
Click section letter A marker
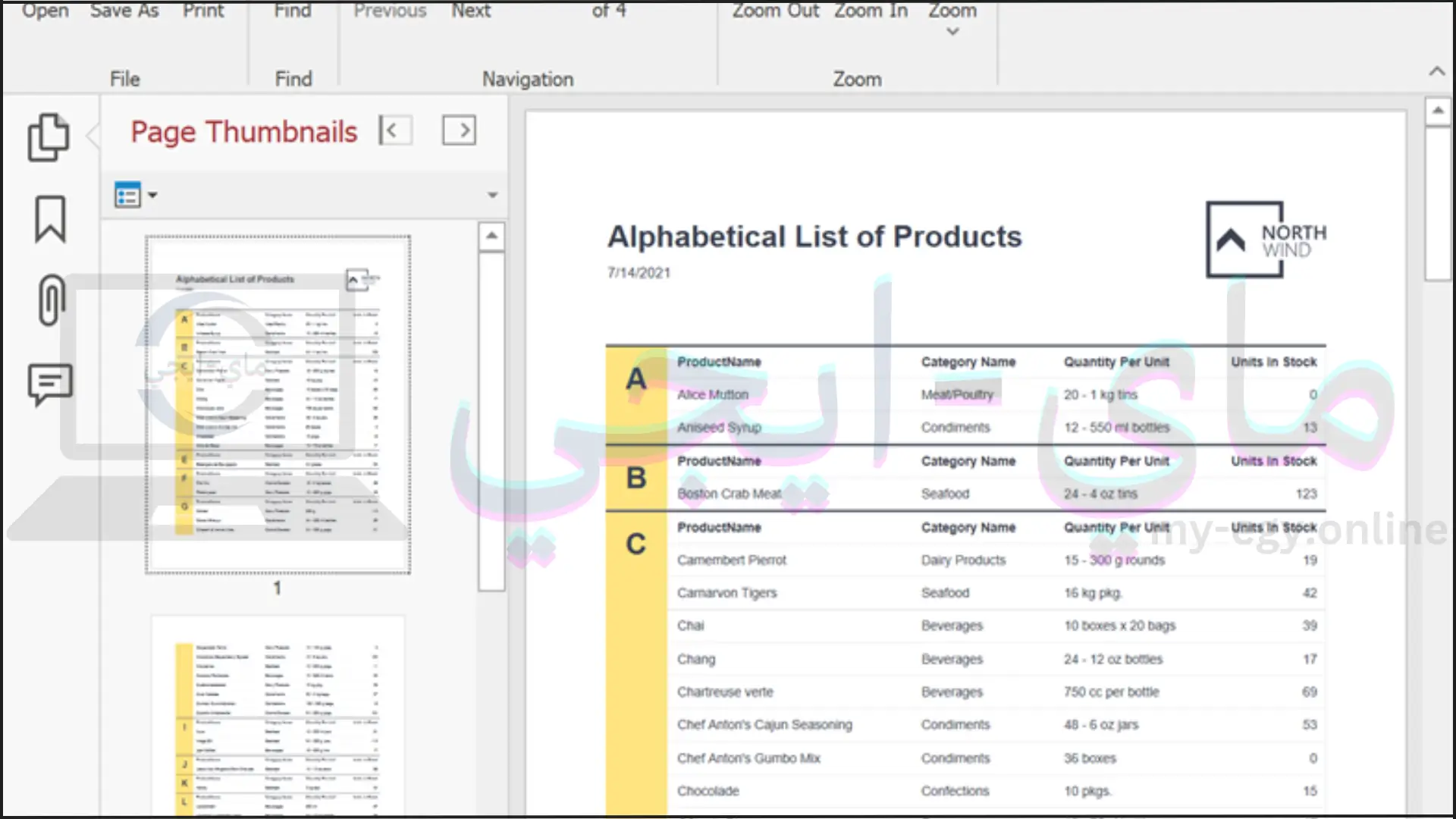click(x=636, y=378)
